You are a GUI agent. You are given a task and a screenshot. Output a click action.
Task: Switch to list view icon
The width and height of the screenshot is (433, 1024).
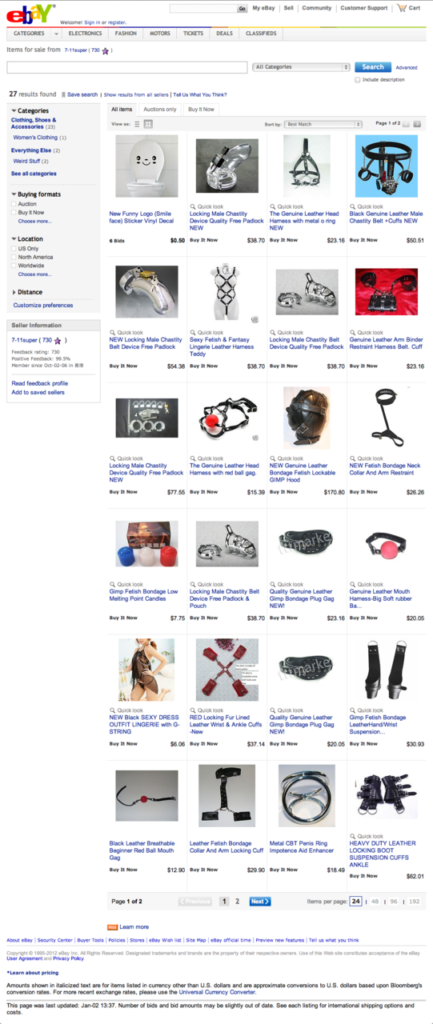pos(137,124)
